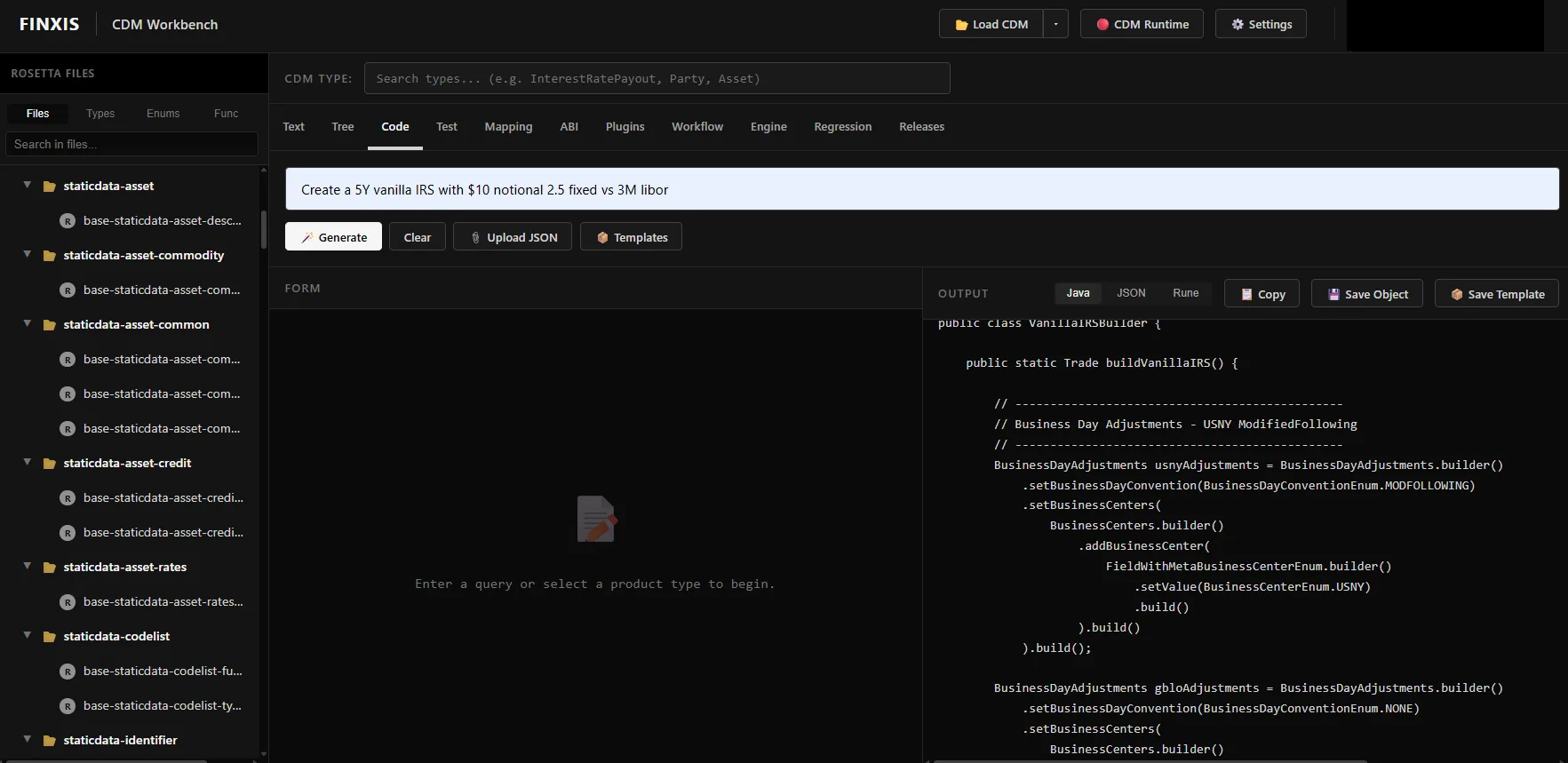Click the sidebar vertical scrollbar thumb
Image resolution: width=1568 pixels, height=763 pixels.
pyautogui.click(x=264, y=229)
